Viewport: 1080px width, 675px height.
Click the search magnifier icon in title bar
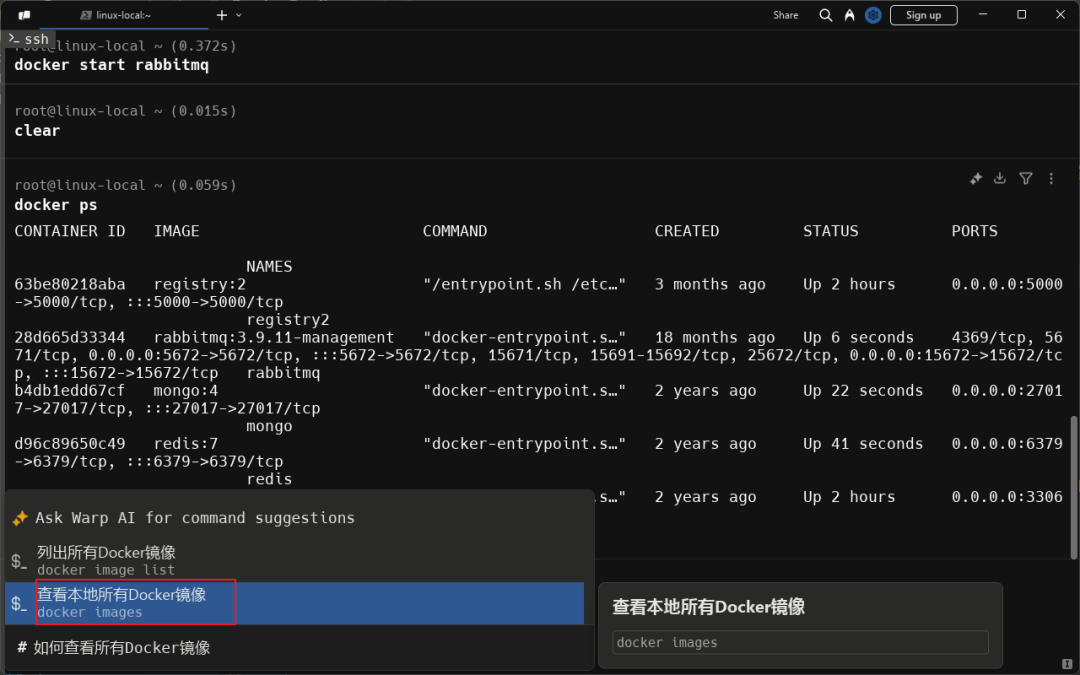coord(826,14)
